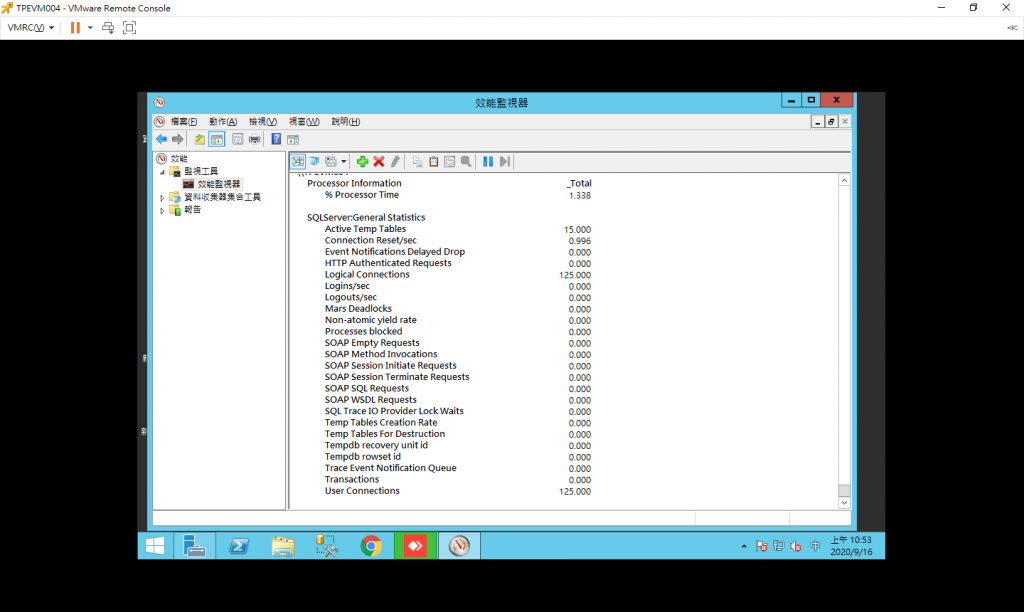Add counters with the green plus icon

tap(362, 161)
